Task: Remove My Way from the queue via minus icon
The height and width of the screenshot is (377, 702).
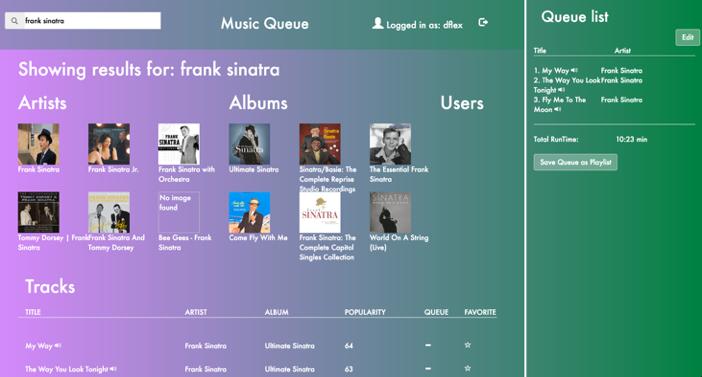Action: click(428, 345)
